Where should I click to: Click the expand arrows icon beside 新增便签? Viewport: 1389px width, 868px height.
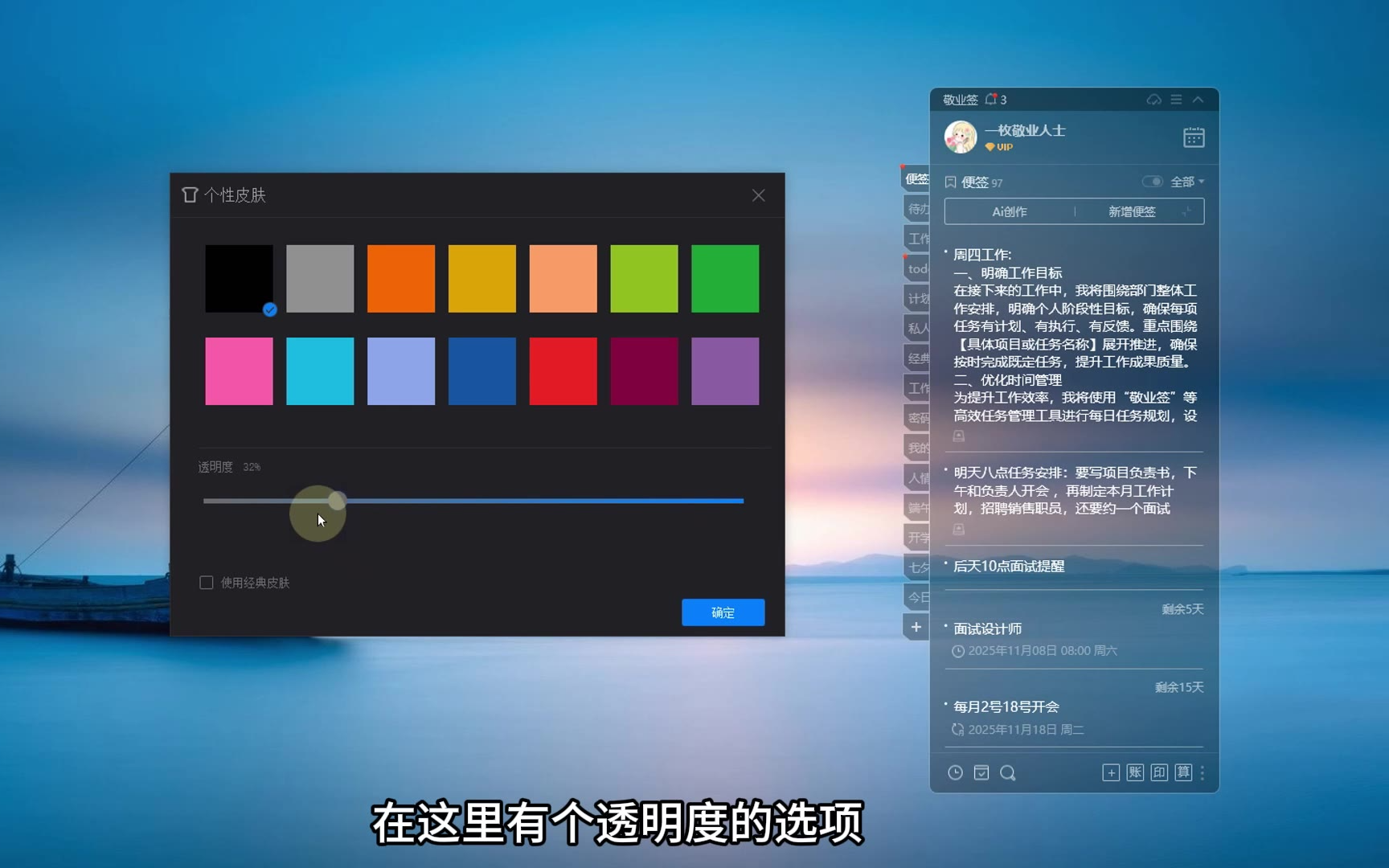1187,211
